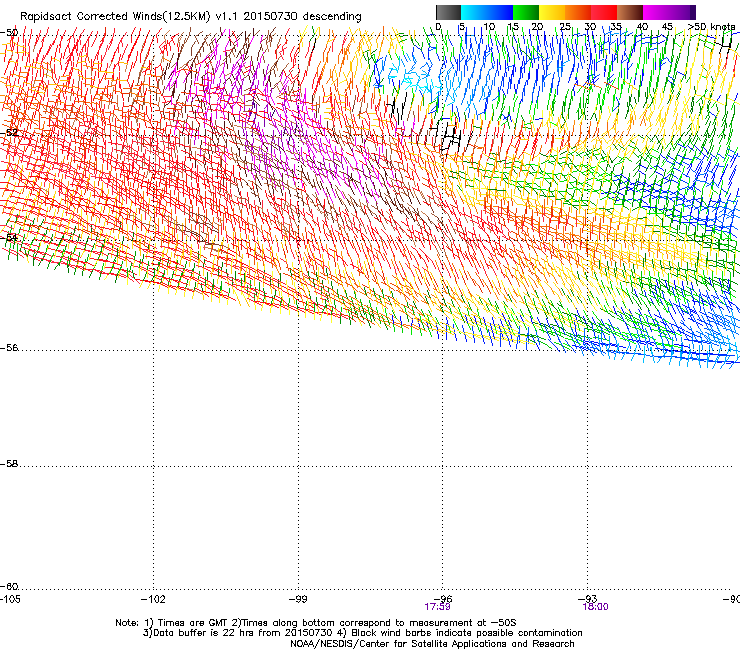Click the Rapidscat Corrected Winds title text
This screenshot has width=740, height=650.
[191, 17]
